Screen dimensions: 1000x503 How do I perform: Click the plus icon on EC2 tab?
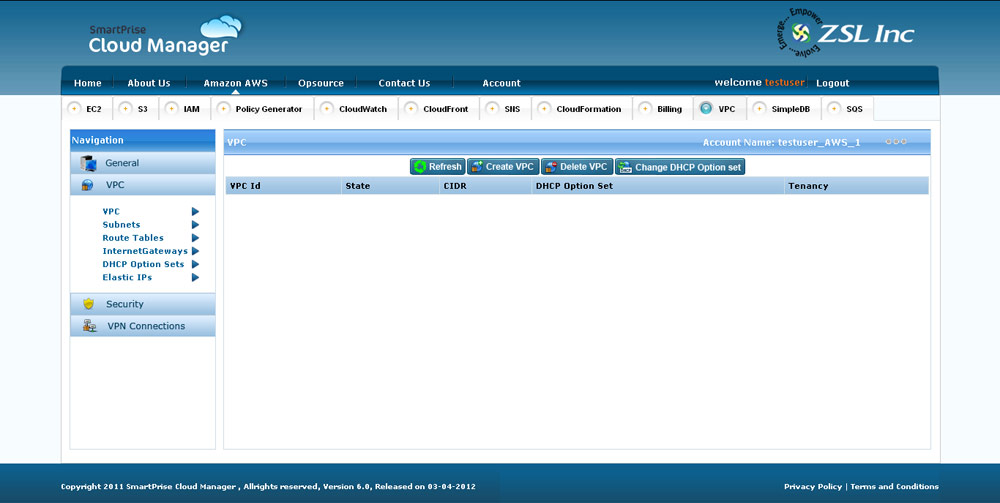pos(74,108)
